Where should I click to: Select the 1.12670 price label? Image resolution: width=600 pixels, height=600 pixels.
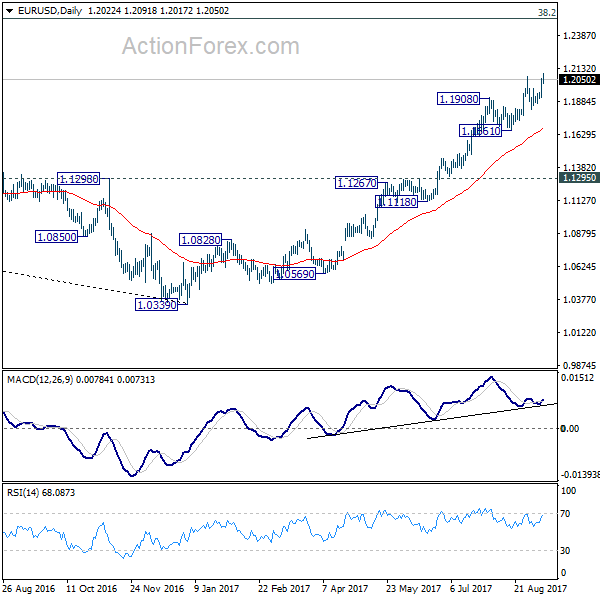356,183
